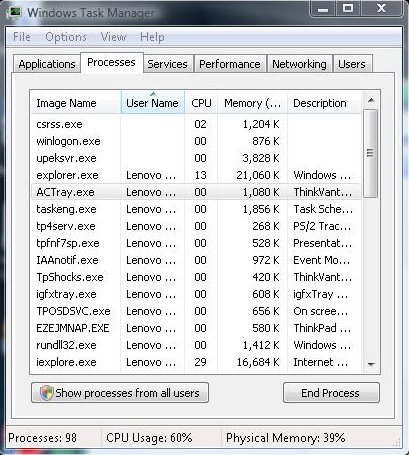Click the Task Manager title bar icon
Image resolution: width=409 pixels, height=455 pixels.
[x=14, y=12]
